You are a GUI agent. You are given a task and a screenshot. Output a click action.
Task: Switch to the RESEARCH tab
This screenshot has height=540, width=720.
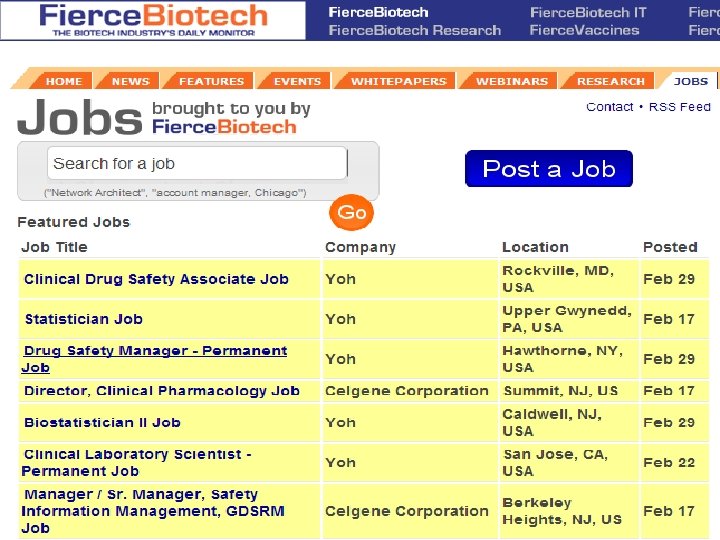tap(610, 81)
